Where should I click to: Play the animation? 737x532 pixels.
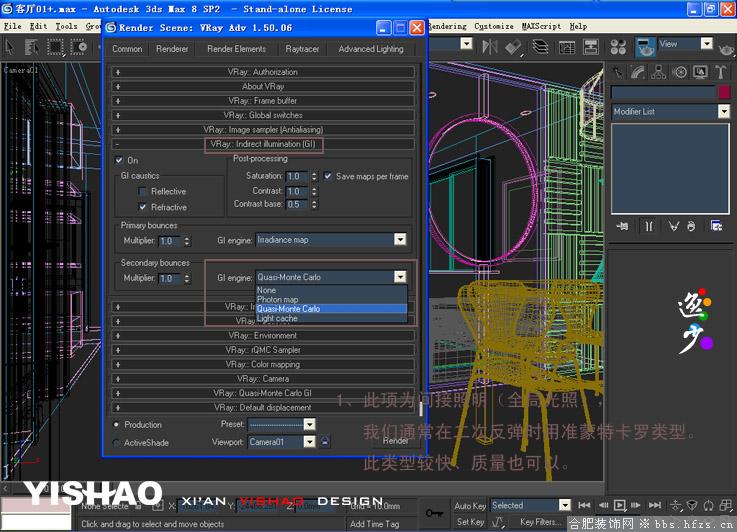(619, 505)
